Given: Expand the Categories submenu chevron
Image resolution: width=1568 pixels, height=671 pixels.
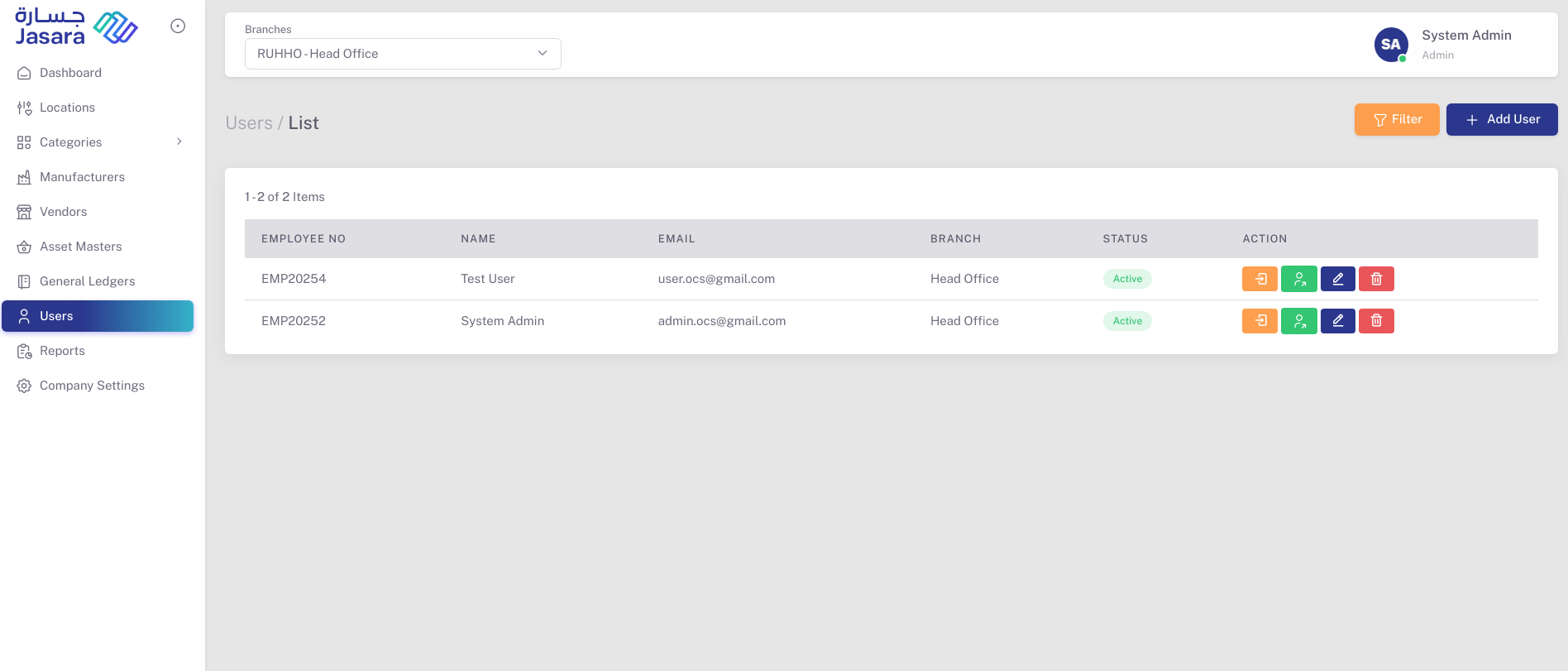Looking at the screenshot, I should [x=179, y=141].
